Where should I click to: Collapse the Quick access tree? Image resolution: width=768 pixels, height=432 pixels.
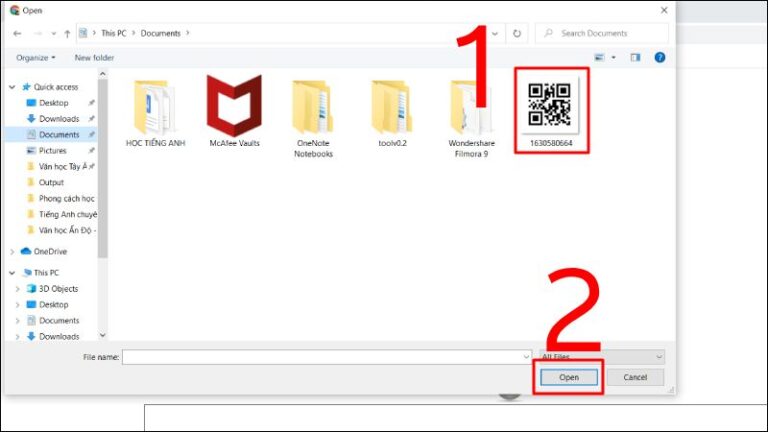pos(12,87)
